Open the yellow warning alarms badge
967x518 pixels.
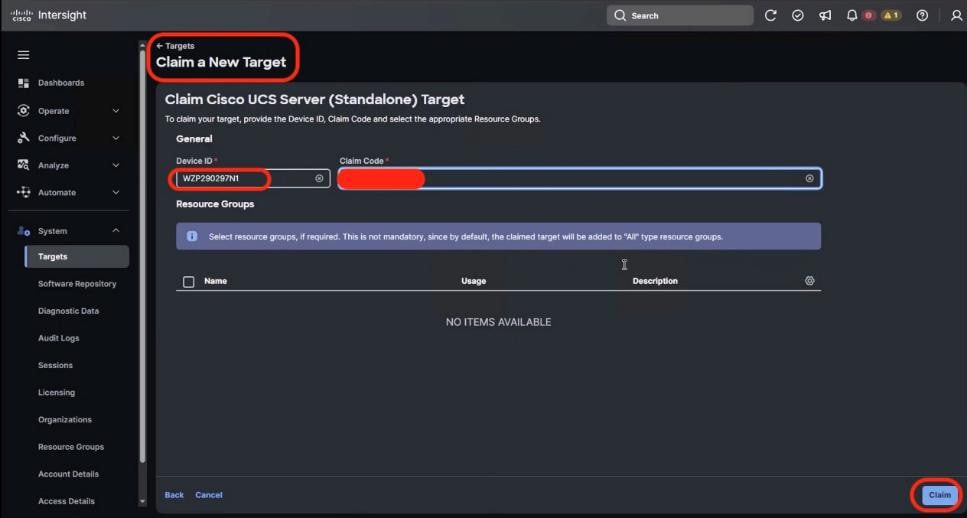(892, 15)
